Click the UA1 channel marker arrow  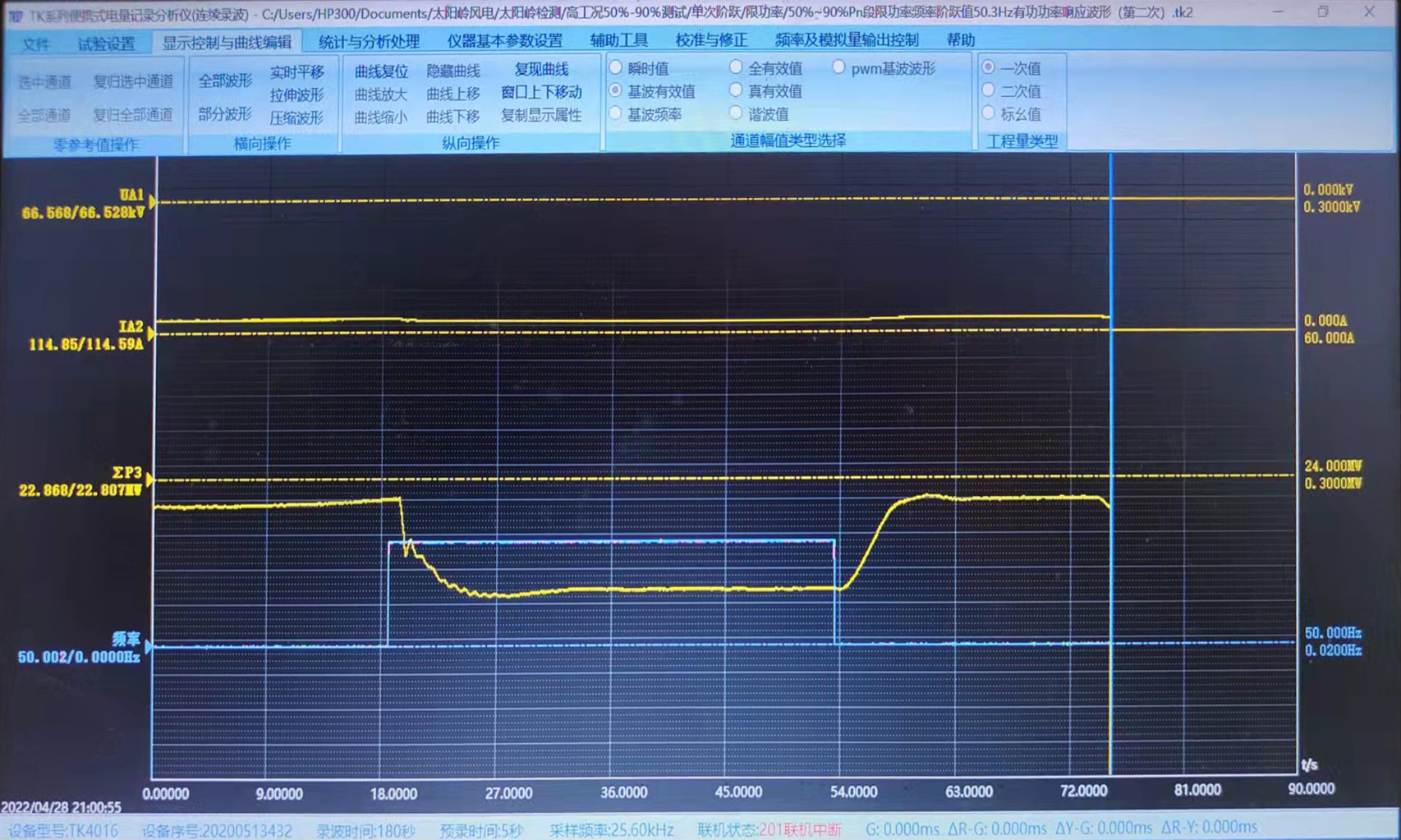tap(153, 202)
